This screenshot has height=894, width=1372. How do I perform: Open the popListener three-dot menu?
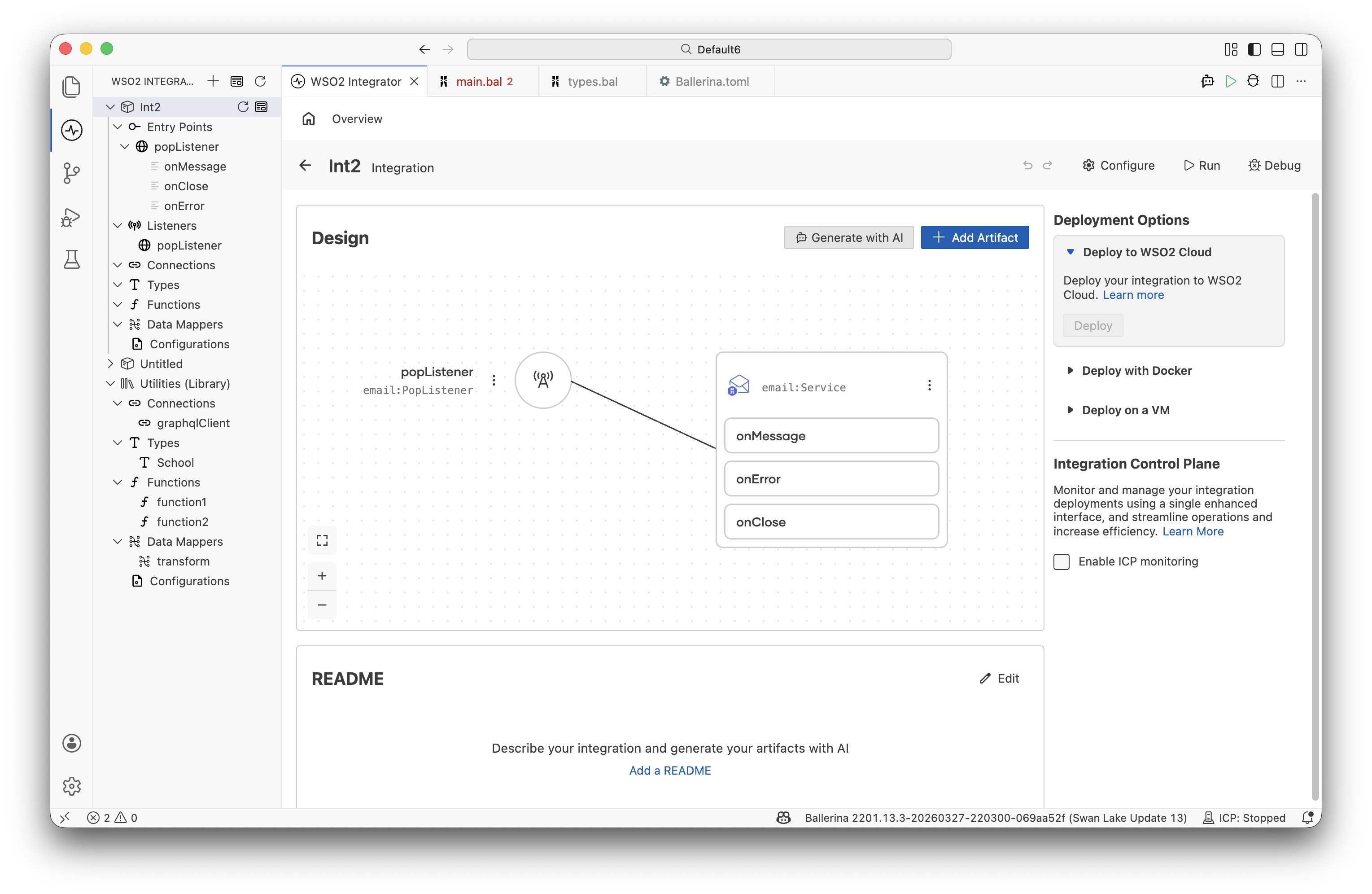[494, 380]
